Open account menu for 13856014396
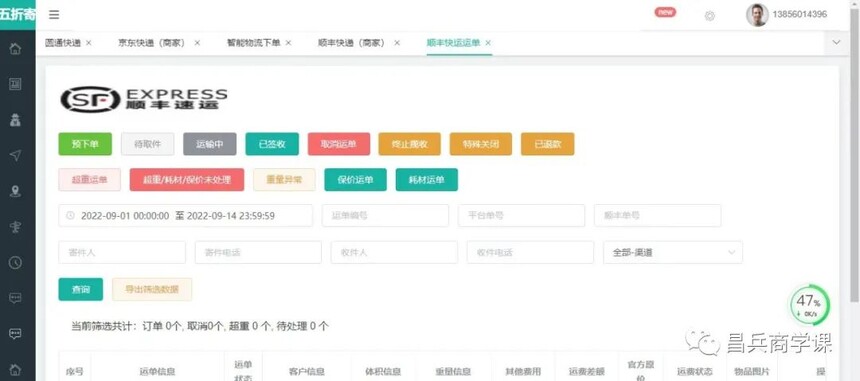Image resolution: width=860 pixels, height=381 pixels. 799,15
